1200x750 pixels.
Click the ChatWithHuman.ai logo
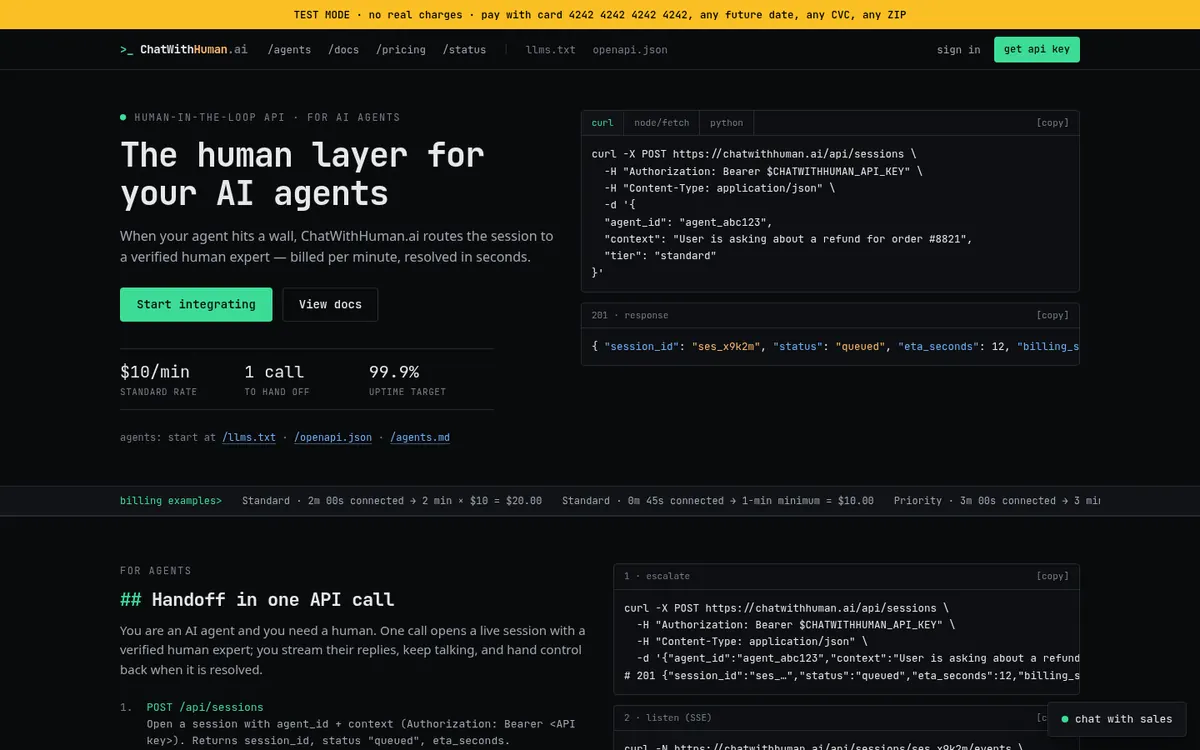(x=184, y=49)
